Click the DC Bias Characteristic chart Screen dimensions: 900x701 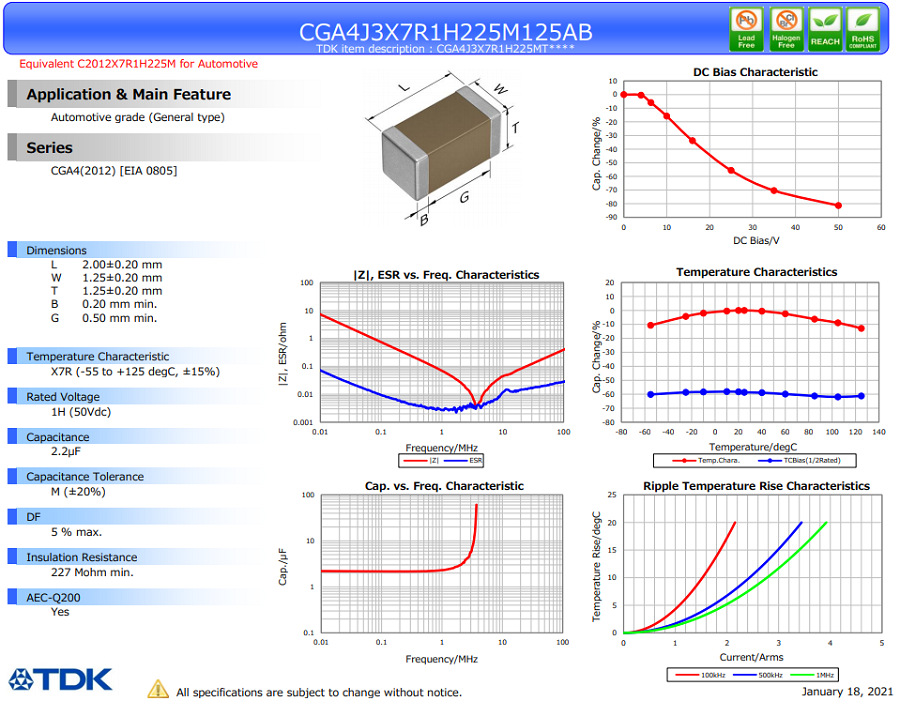click(741, 155)
